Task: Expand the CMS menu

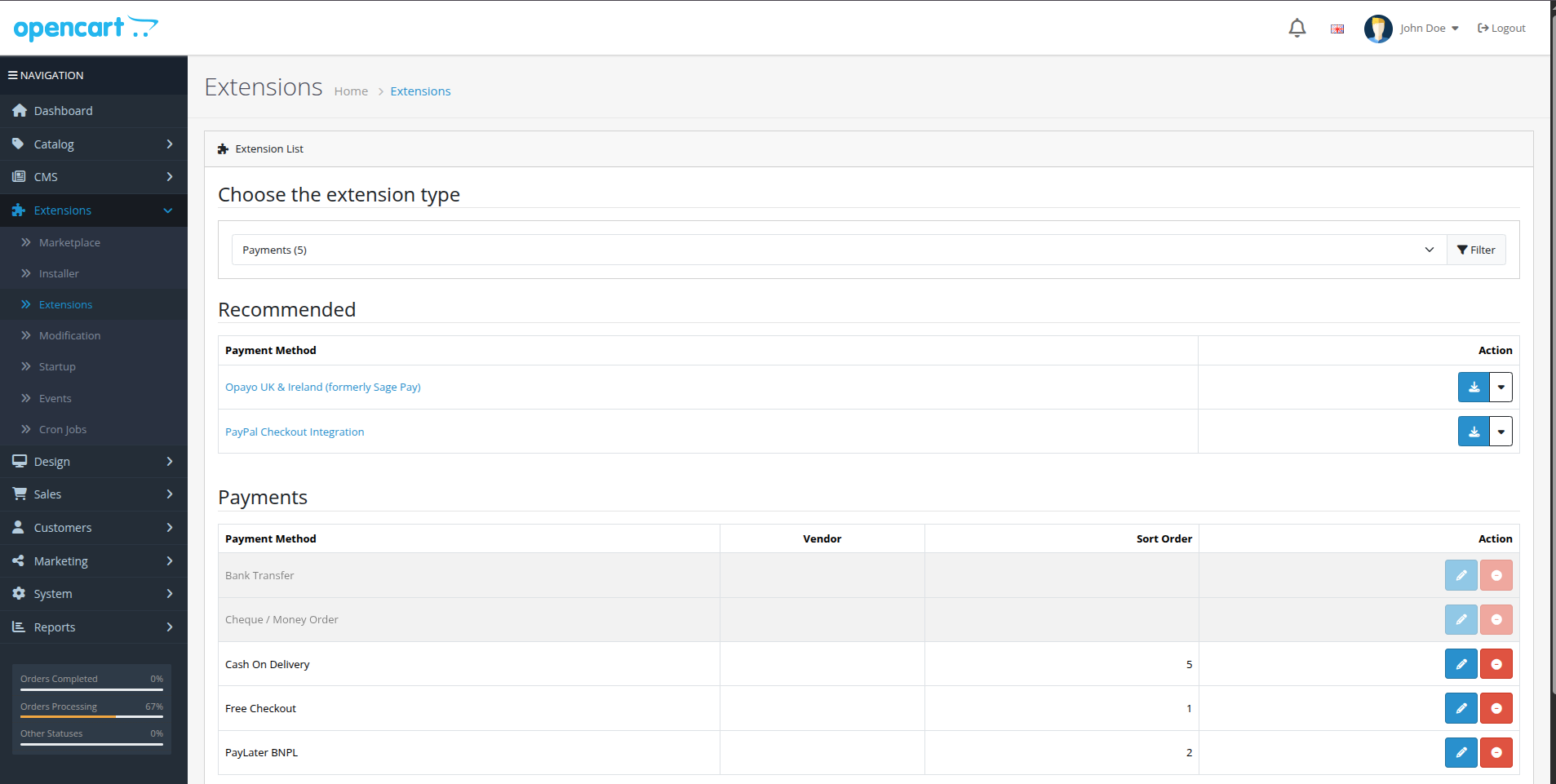Action: (x=94, y=176)
